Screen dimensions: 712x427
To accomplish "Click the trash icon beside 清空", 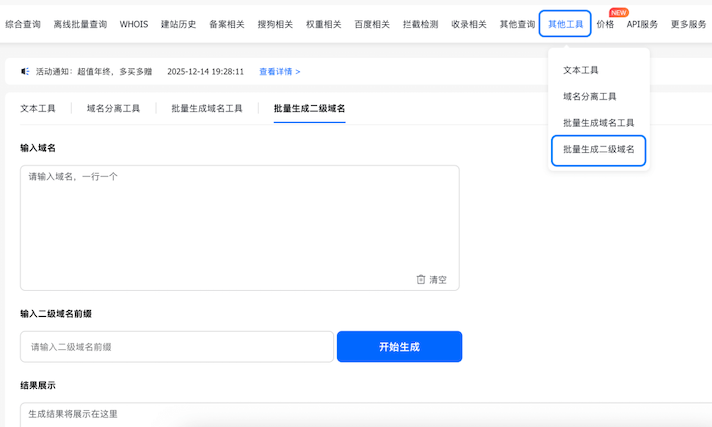I will (x=421, y=279).
